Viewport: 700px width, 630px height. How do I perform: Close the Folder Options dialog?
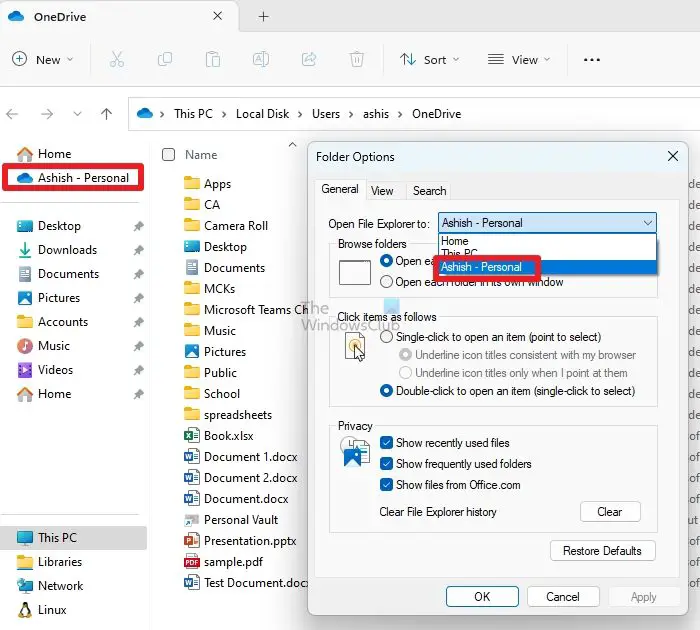(673, 156)
